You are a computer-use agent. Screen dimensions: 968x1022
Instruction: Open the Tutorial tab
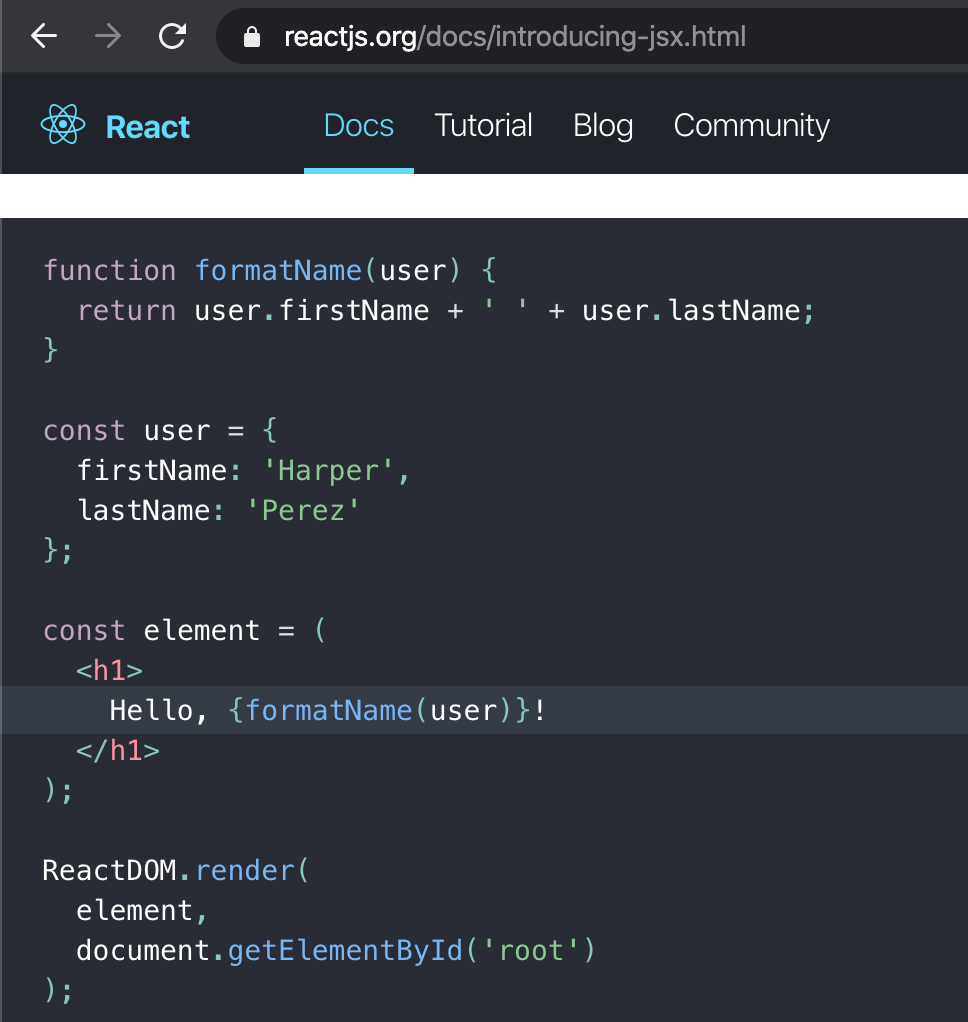coord(483,125)
